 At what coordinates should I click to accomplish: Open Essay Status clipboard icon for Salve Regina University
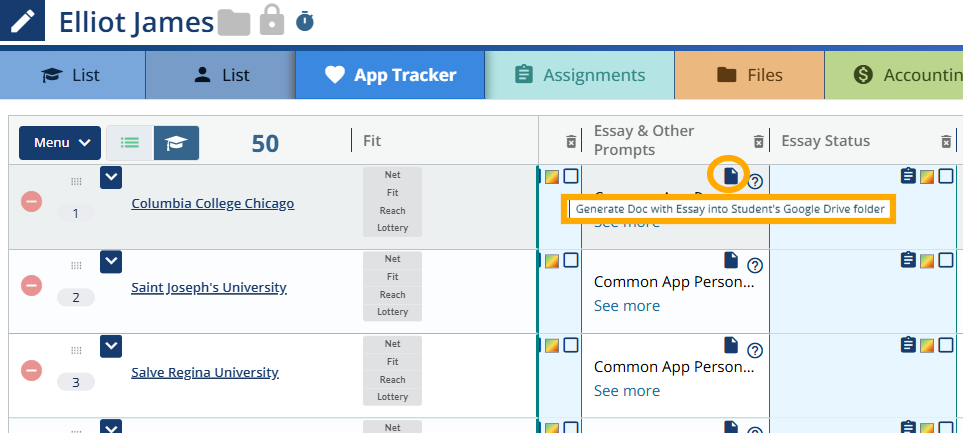click(x=908, y=345)
